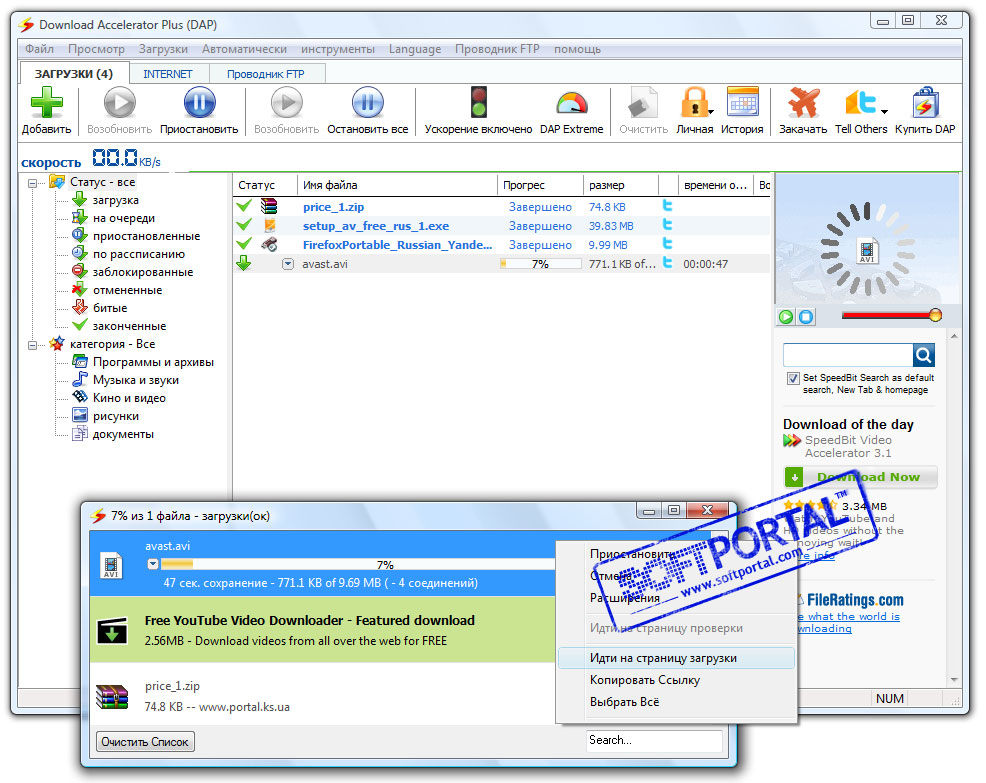986x783 pixels.
Task: Open dropdown arrow beside popup progress bar
Action: click(153, 564)
